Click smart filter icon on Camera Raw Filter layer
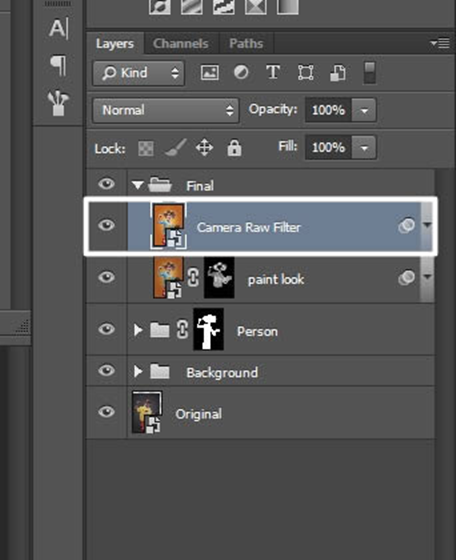The width and height of the screenshot is (456, 560). (x=406, y=226)
